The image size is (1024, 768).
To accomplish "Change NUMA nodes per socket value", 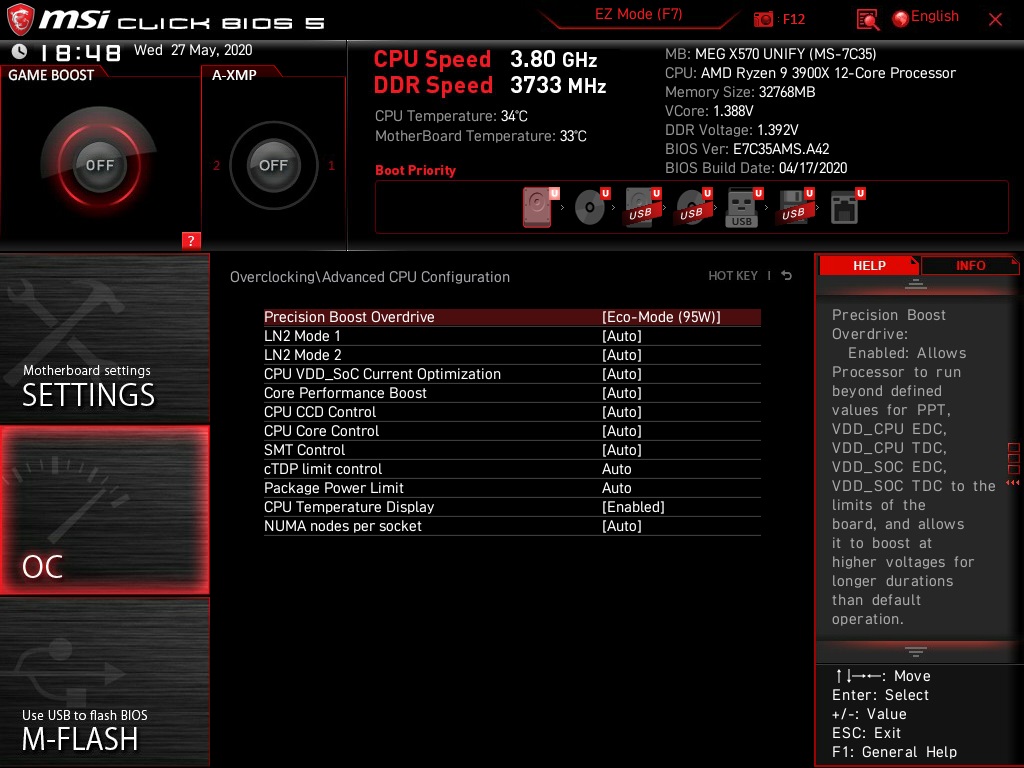I will (622, 526).
